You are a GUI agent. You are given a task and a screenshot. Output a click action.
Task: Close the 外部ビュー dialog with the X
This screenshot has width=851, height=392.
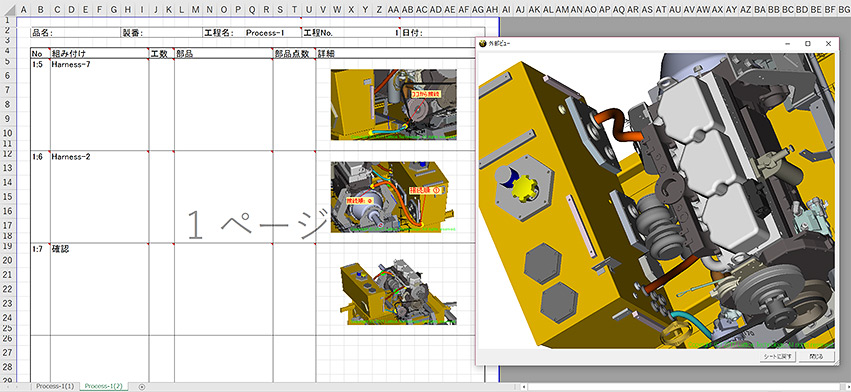pos(828,43)
